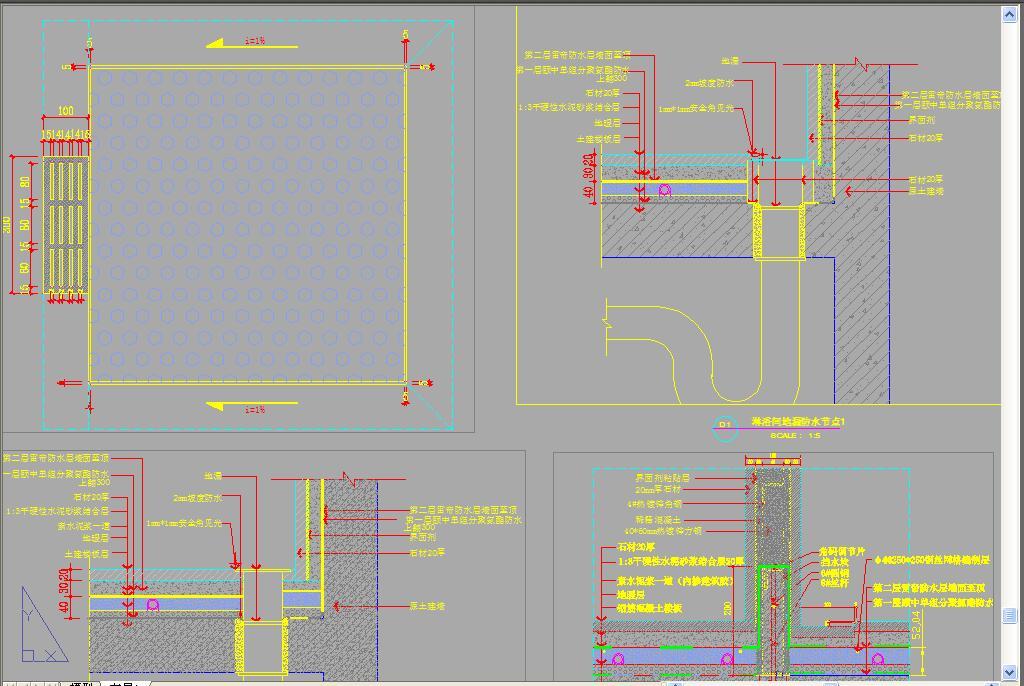Switch to the 模型 model tab
1024x686 pixels.
[83, 683]
